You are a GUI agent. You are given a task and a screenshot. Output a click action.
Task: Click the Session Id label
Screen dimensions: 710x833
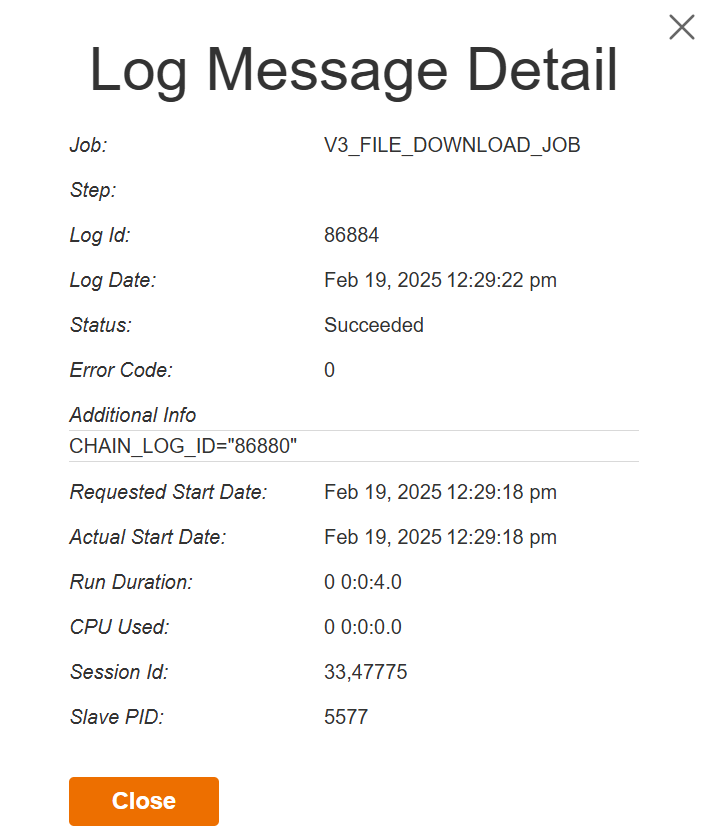coord(119,672)
